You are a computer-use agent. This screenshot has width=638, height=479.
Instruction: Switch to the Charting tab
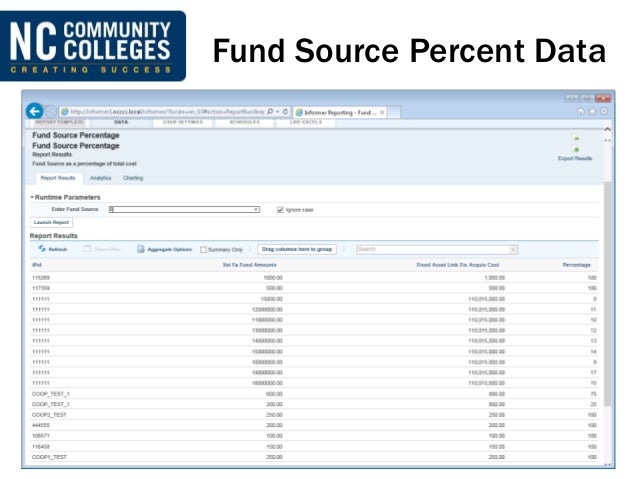[133, 178]
